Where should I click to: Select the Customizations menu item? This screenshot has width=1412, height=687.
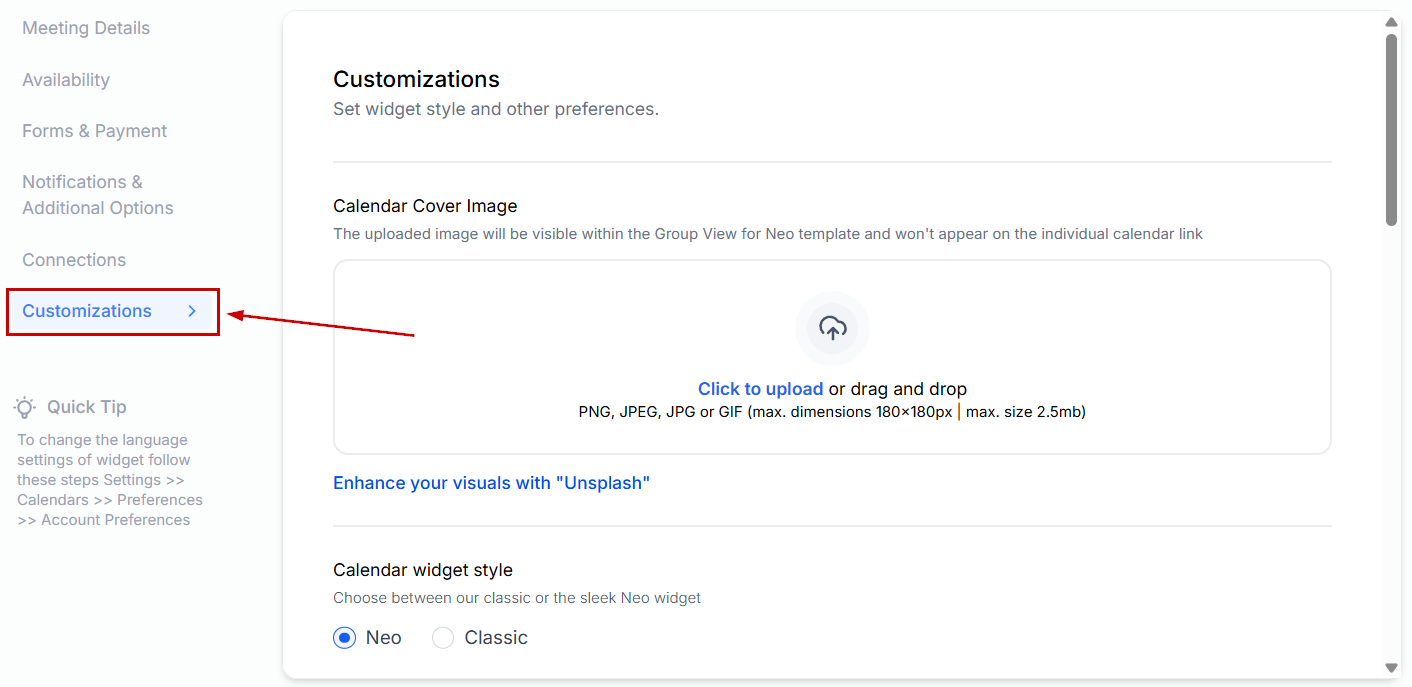87,311
